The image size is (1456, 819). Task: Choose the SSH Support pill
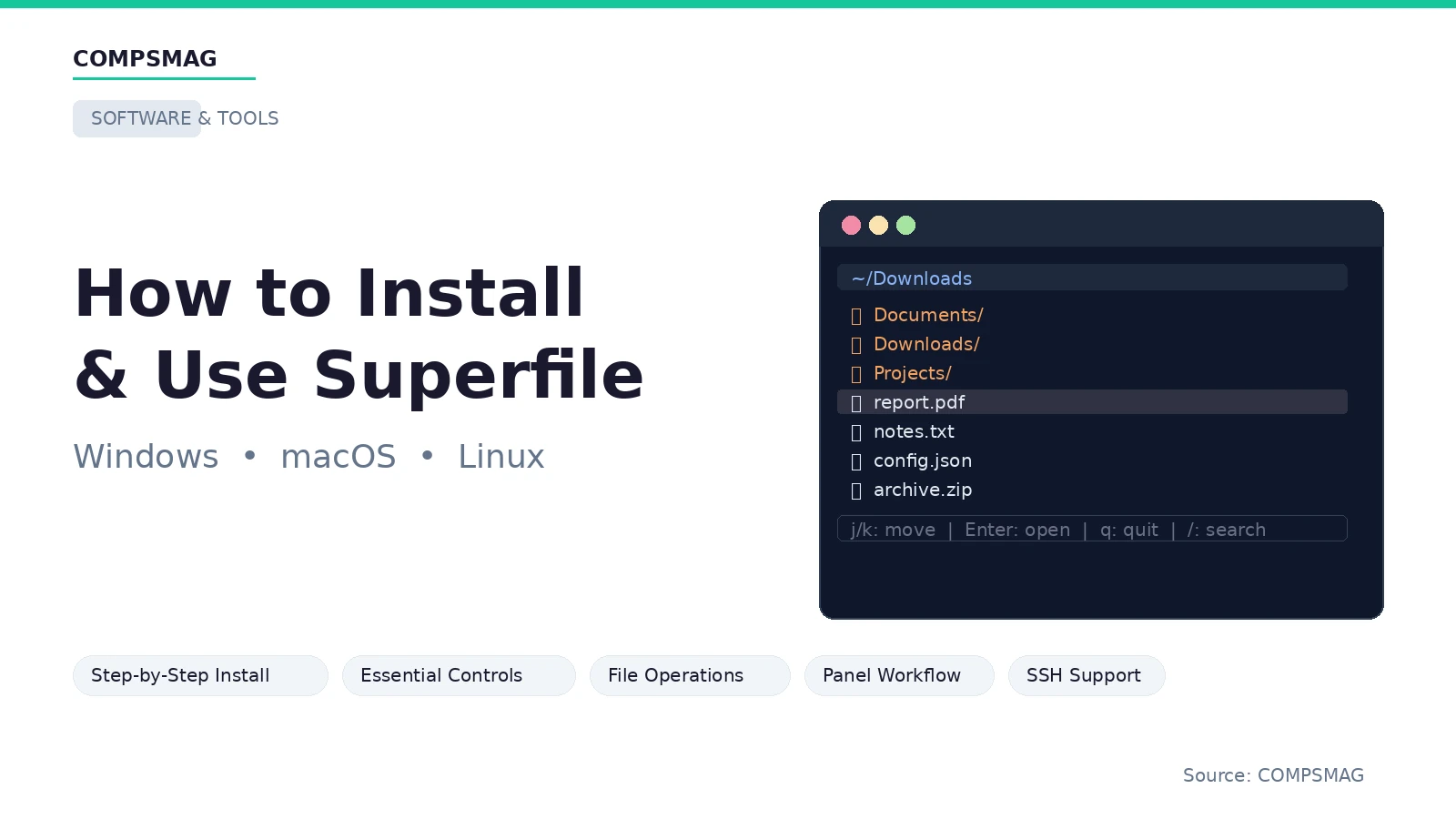[x=1087, y=675]
